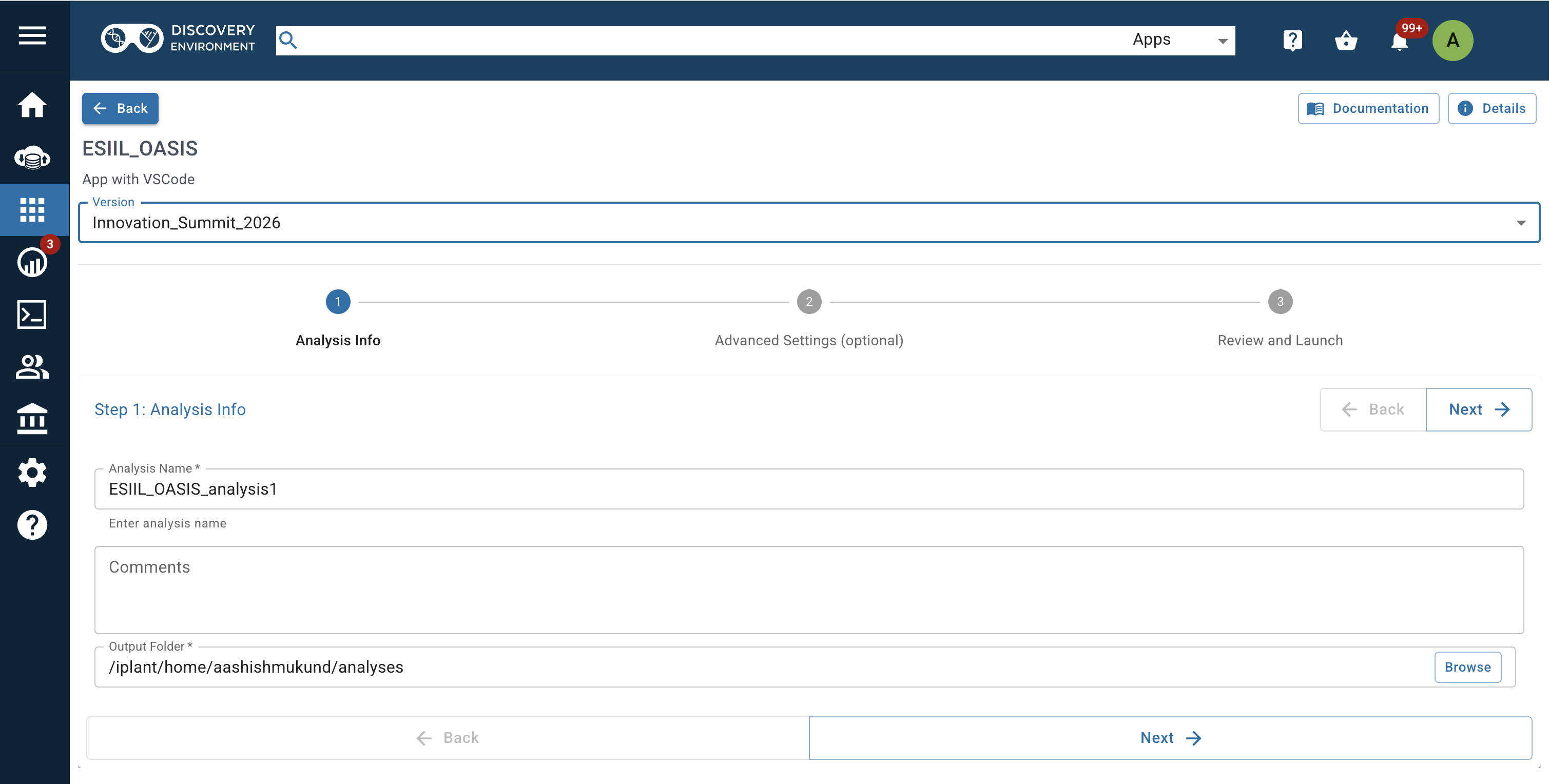The image size is (1549, 784).
Task: Click the Version dropdown arrow
Action: click(1520, 223)
